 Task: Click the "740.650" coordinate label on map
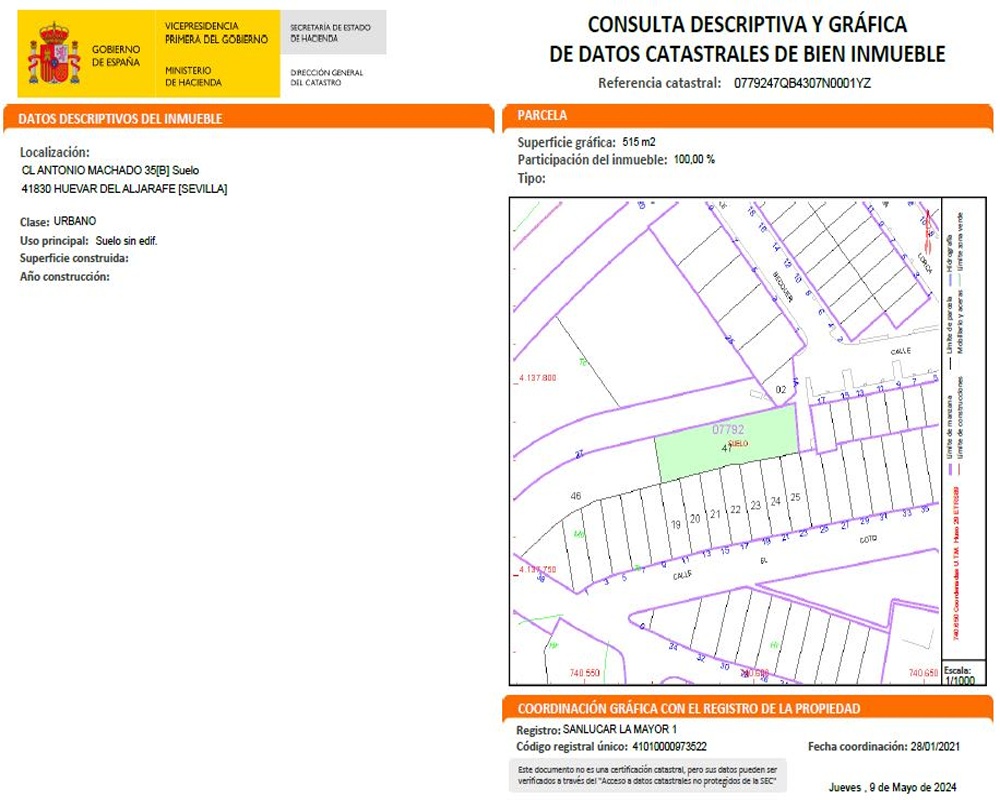923,673
